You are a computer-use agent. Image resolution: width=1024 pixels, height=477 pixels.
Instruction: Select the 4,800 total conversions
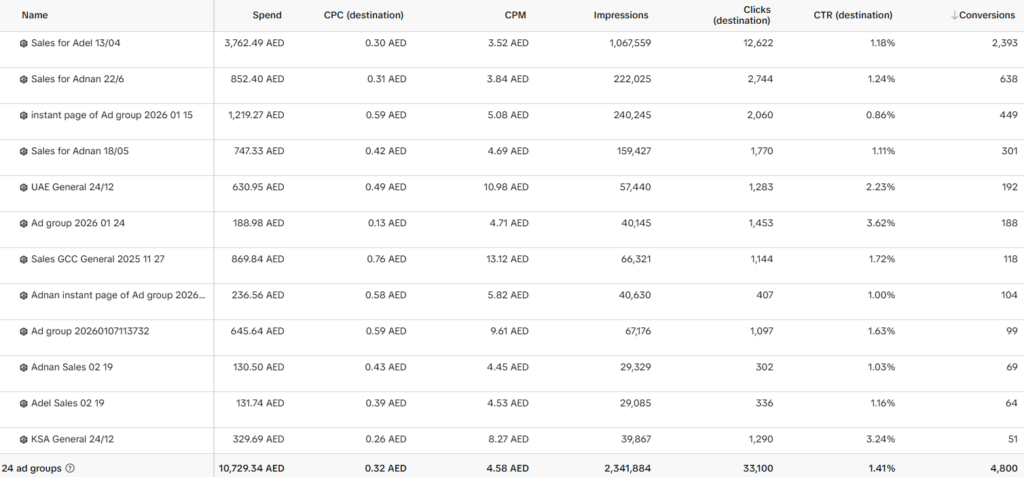[1004, 469]
